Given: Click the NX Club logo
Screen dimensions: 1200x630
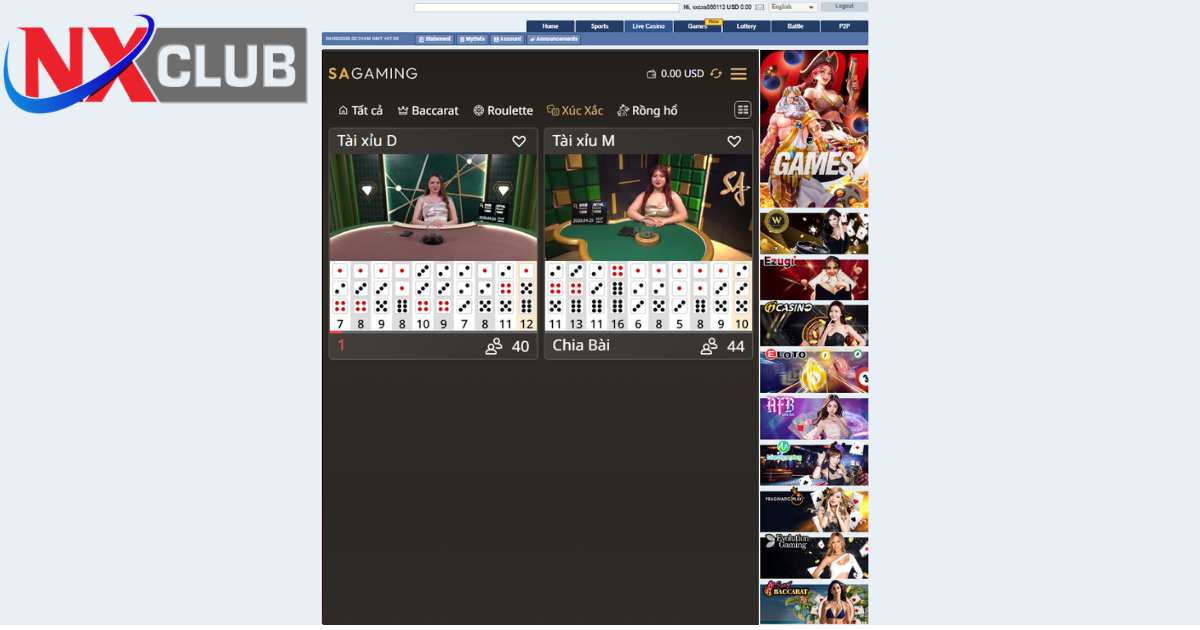Looking at the screenshot, I should [155, 64].
